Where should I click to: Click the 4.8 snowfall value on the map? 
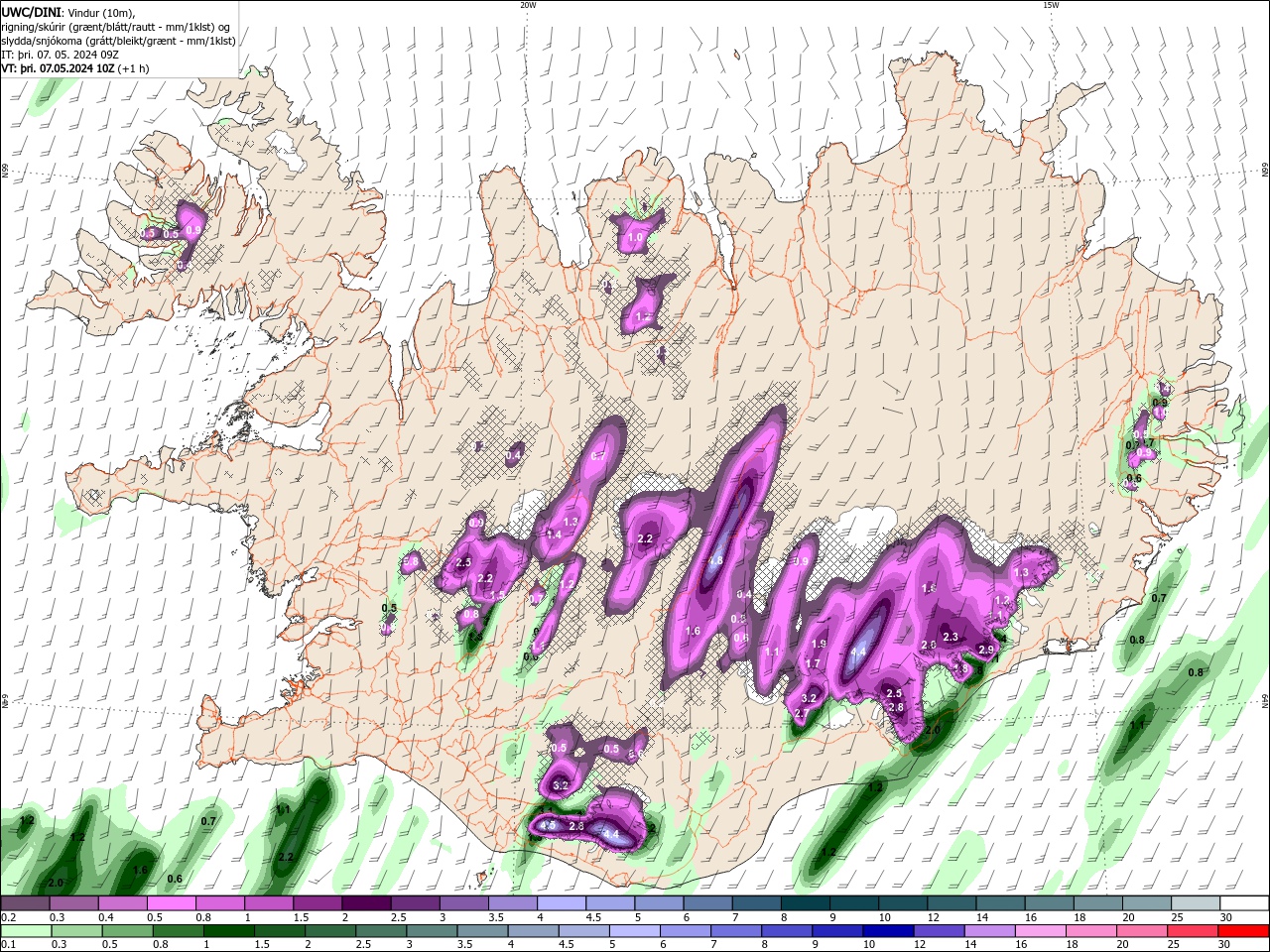pyautogui.click(x=714, y=560)
